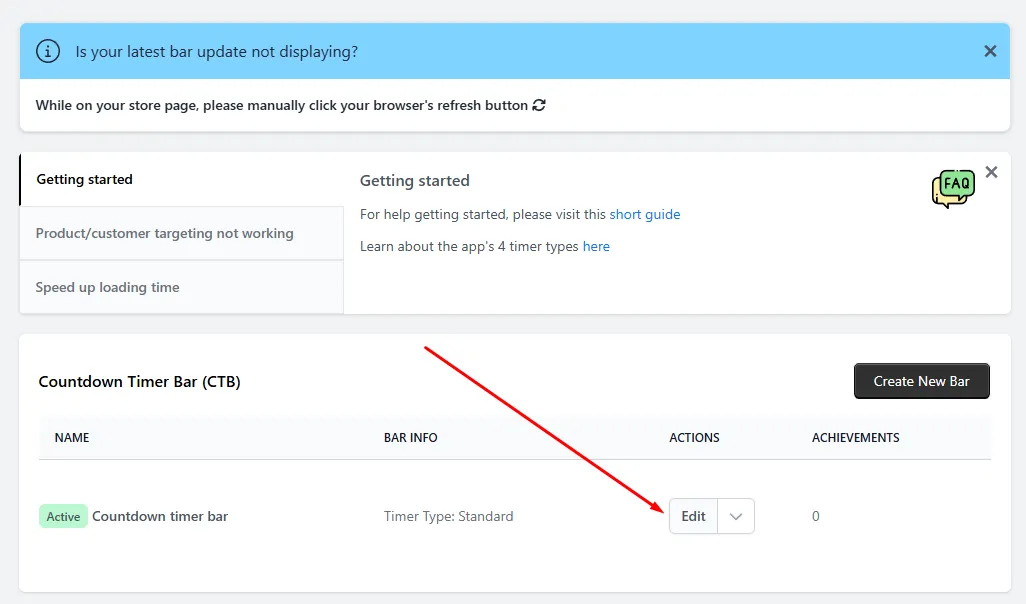This screenshot has width=1026, height=604.
Task: Click the info icon in blue banner
Action: coord(48,51)
